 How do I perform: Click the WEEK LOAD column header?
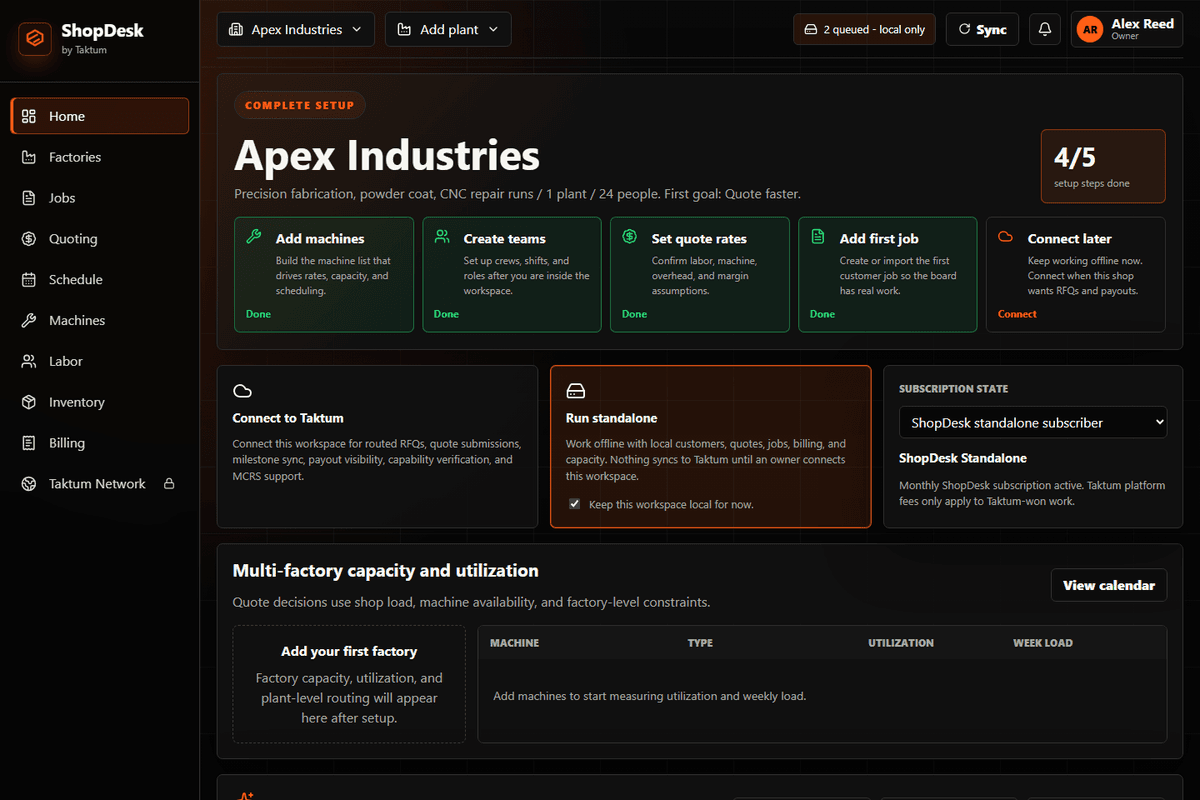pyautogui.click(x=1043, y=643)
